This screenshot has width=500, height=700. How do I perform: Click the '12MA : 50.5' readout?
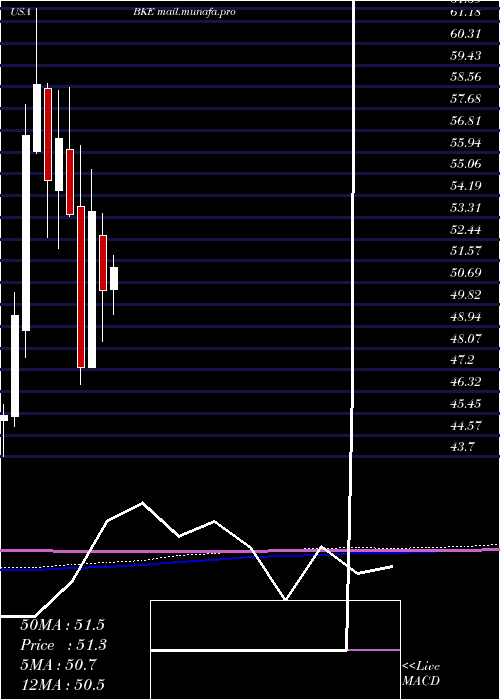click(62, 684)
